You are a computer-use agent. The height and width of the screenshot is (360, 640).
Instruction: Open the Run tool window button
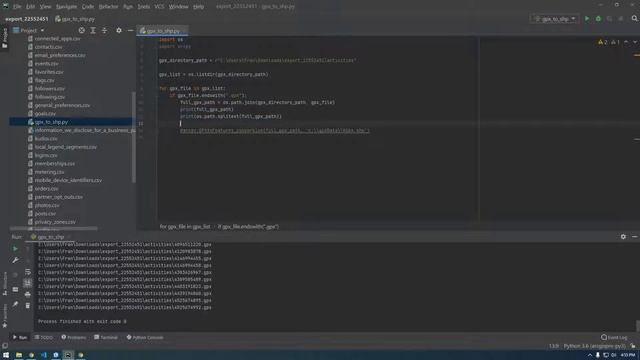click(20, 337)
